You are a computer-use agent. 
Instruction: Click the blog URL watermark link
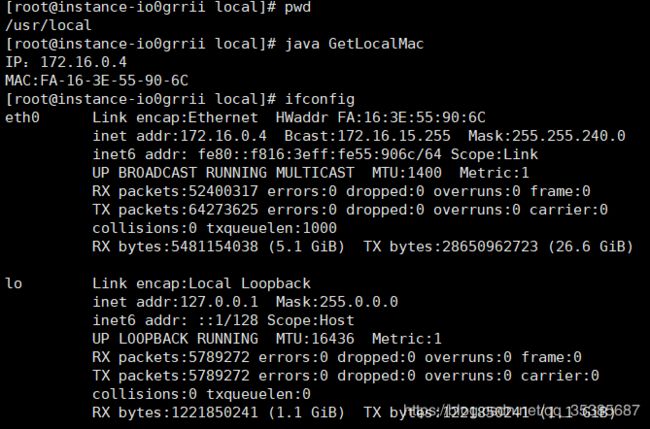pos(521,411)
